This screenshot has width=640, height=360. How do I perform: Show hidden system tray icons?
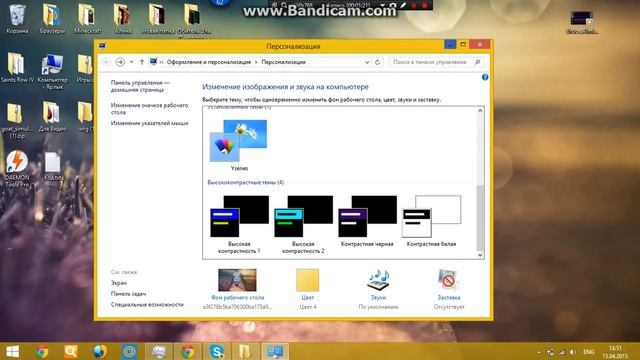(539, 352)
